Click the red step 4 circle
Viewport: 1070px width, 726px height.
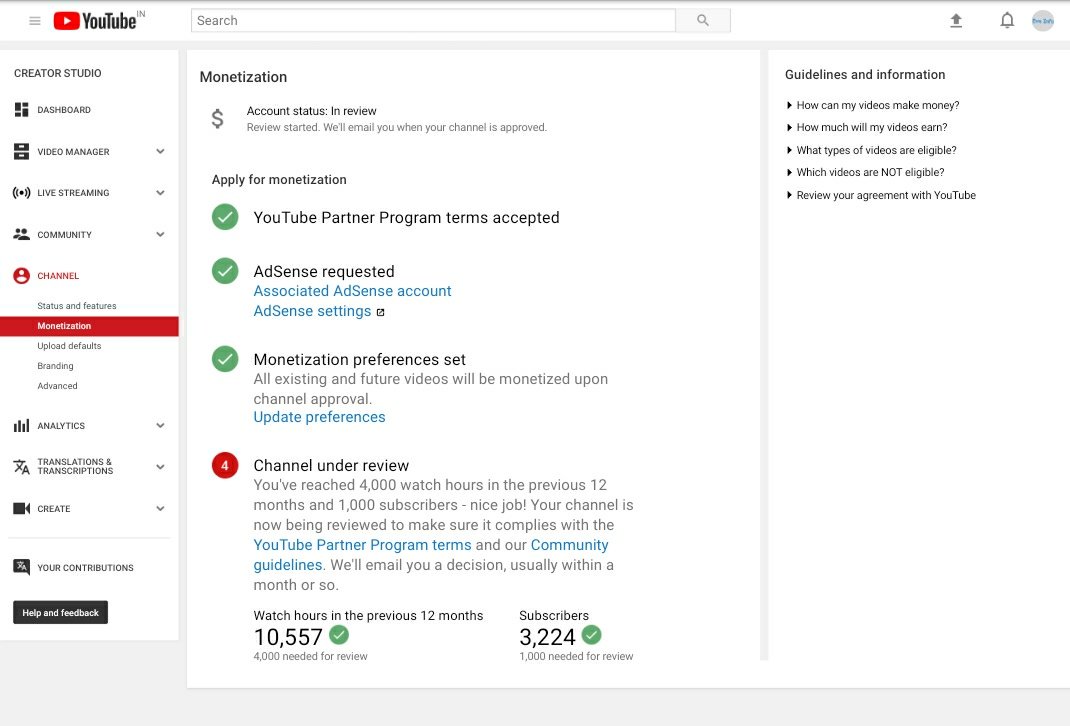click(x=225, y=465)
